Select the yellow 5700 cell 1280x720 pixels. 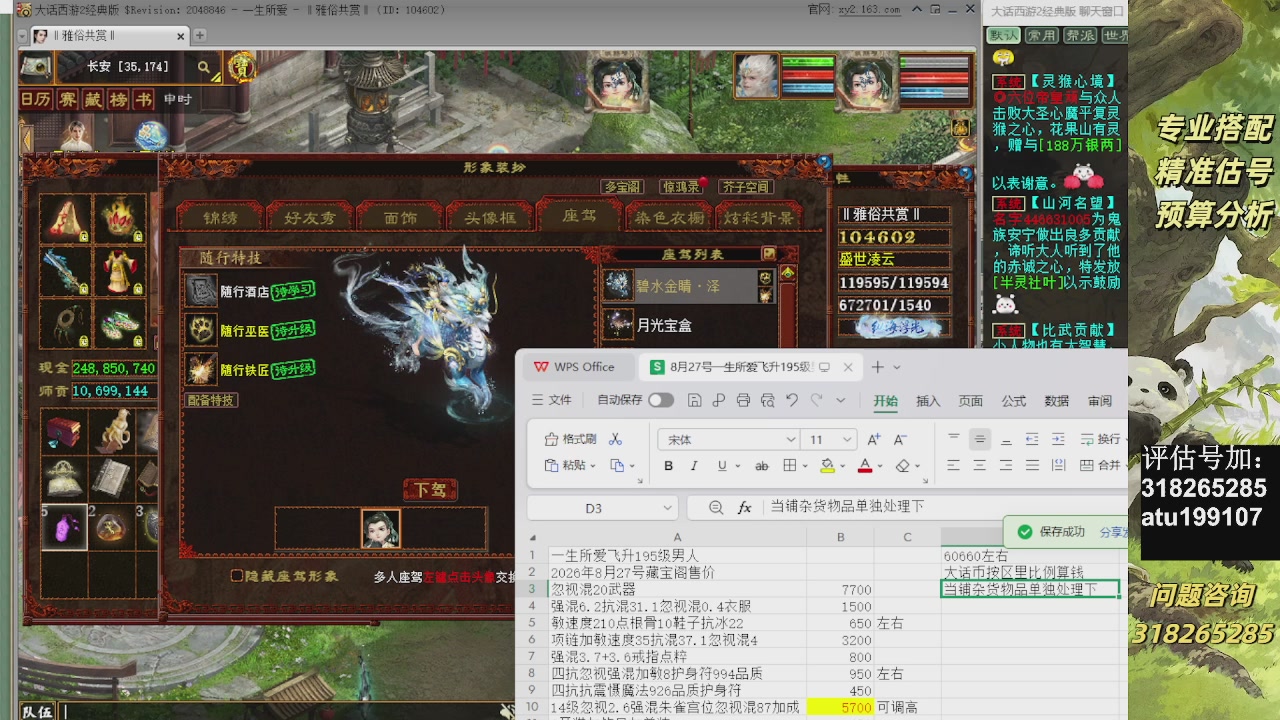(x=840, y=707)
